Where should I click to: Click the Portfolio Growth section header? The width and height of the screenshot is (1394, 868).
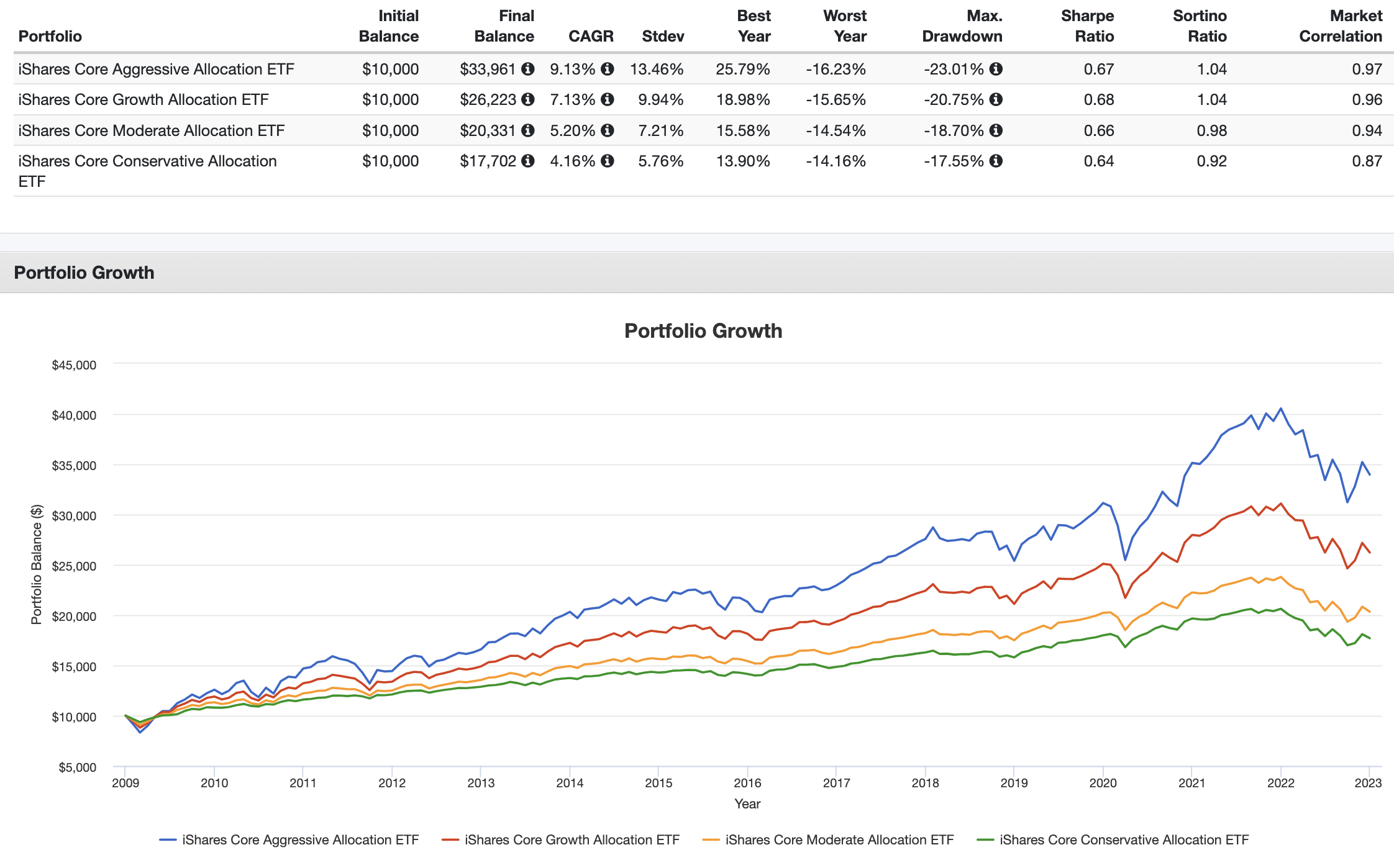coord(84,273)
